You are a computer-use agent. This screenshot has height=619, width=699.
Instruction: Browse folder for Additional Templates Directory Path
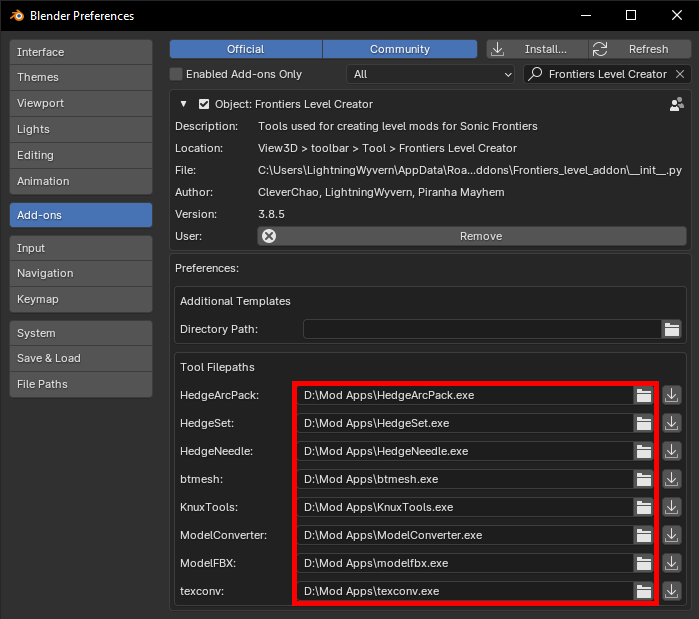(671, 329)
